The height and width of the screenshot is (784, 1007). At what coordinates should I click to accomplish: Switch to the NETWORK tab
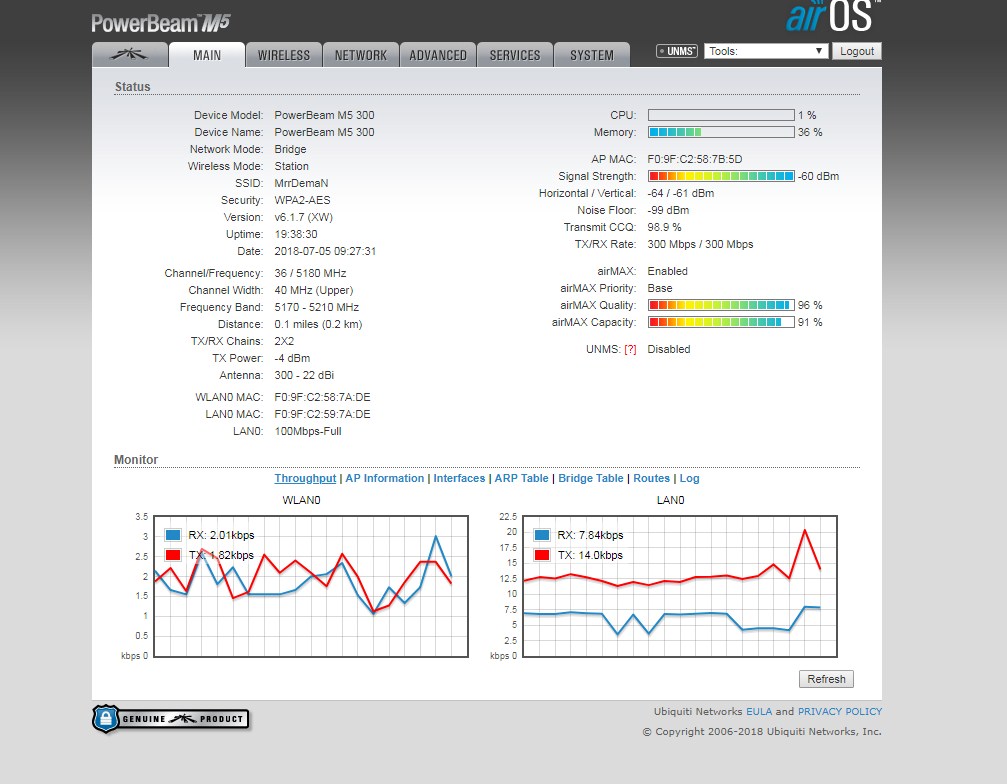coord(361,55)
